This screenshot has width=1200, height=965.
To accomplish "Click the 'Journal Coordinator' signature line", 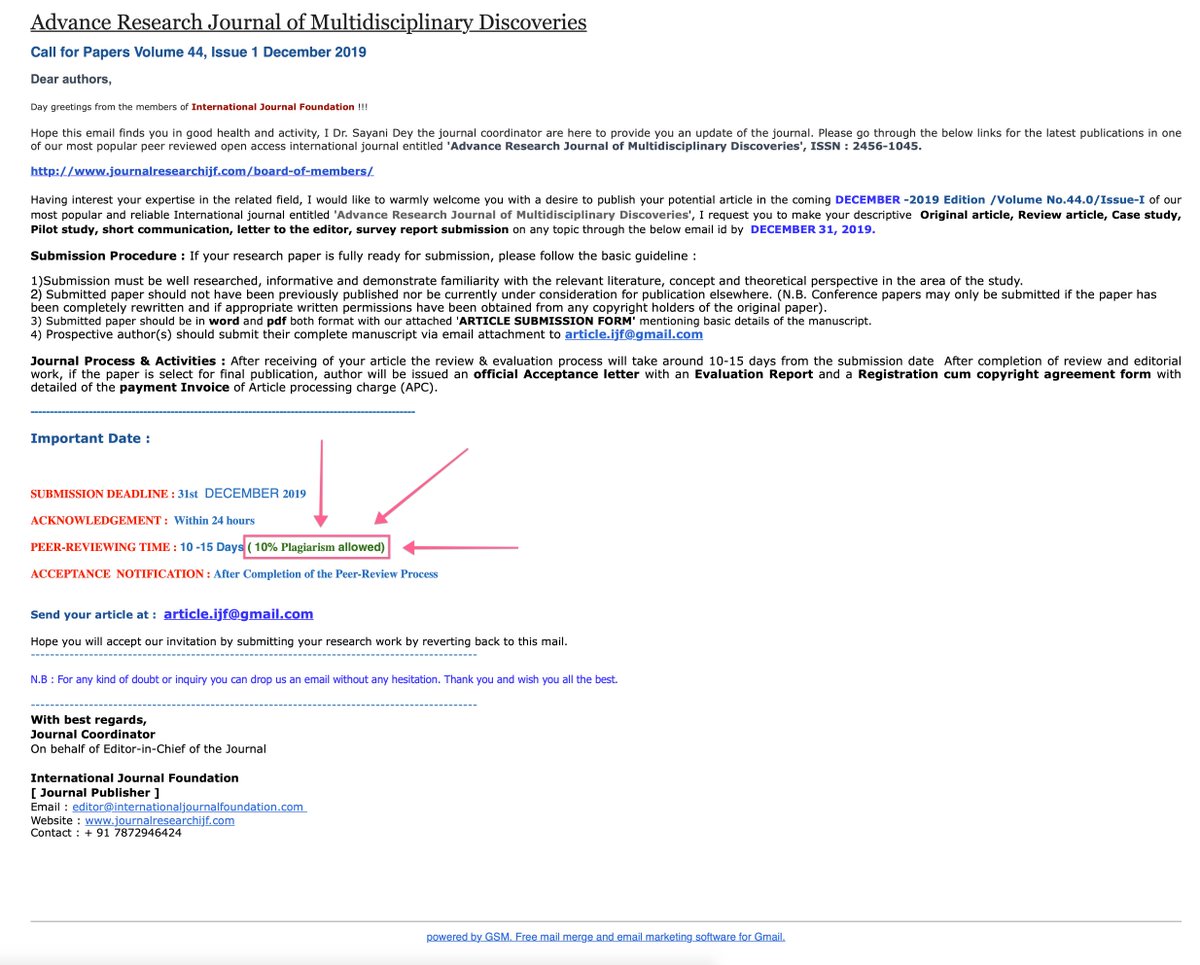I will 93,734.
